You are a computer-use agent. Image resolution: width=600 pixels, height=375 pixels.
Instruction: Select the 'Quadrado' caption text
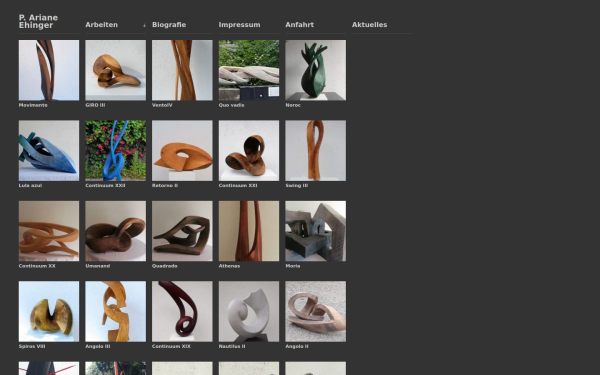click(x=165, y=266)
